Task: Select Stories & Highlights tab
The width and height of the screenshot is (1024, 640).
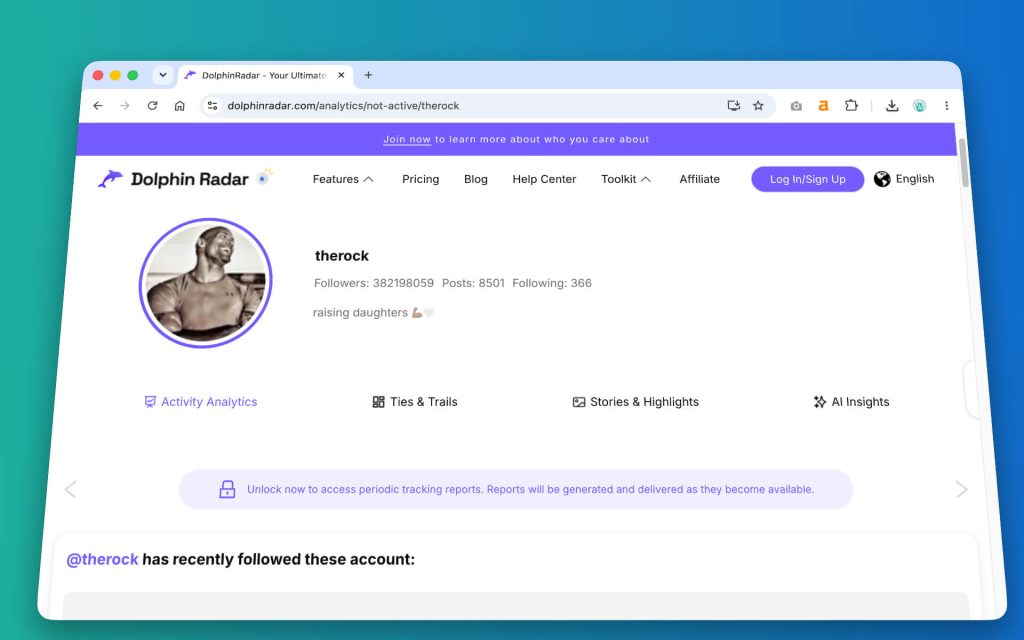Action: (635, 402)
